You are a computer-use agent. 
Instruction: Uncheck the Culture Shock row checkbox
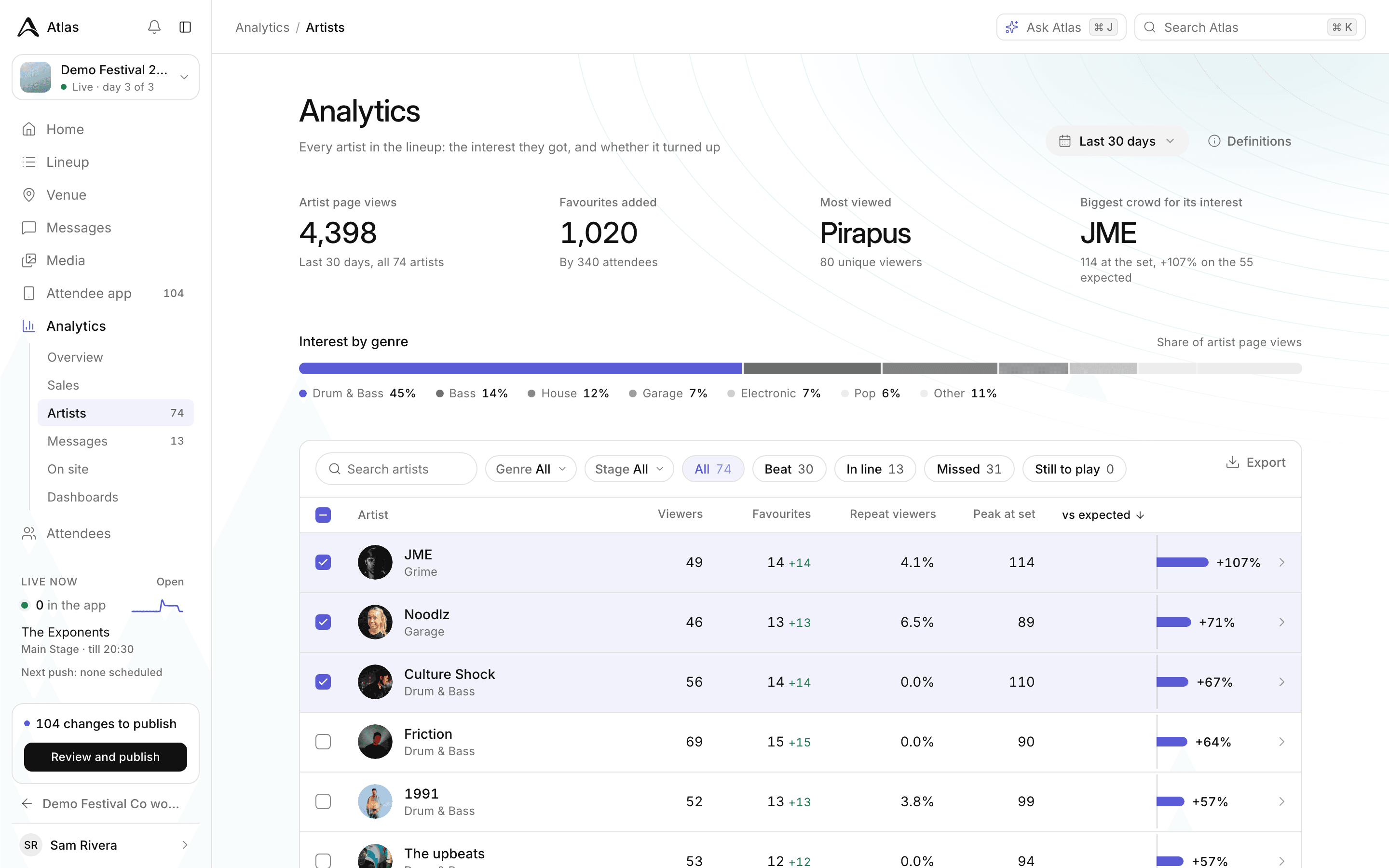point(323,681)
